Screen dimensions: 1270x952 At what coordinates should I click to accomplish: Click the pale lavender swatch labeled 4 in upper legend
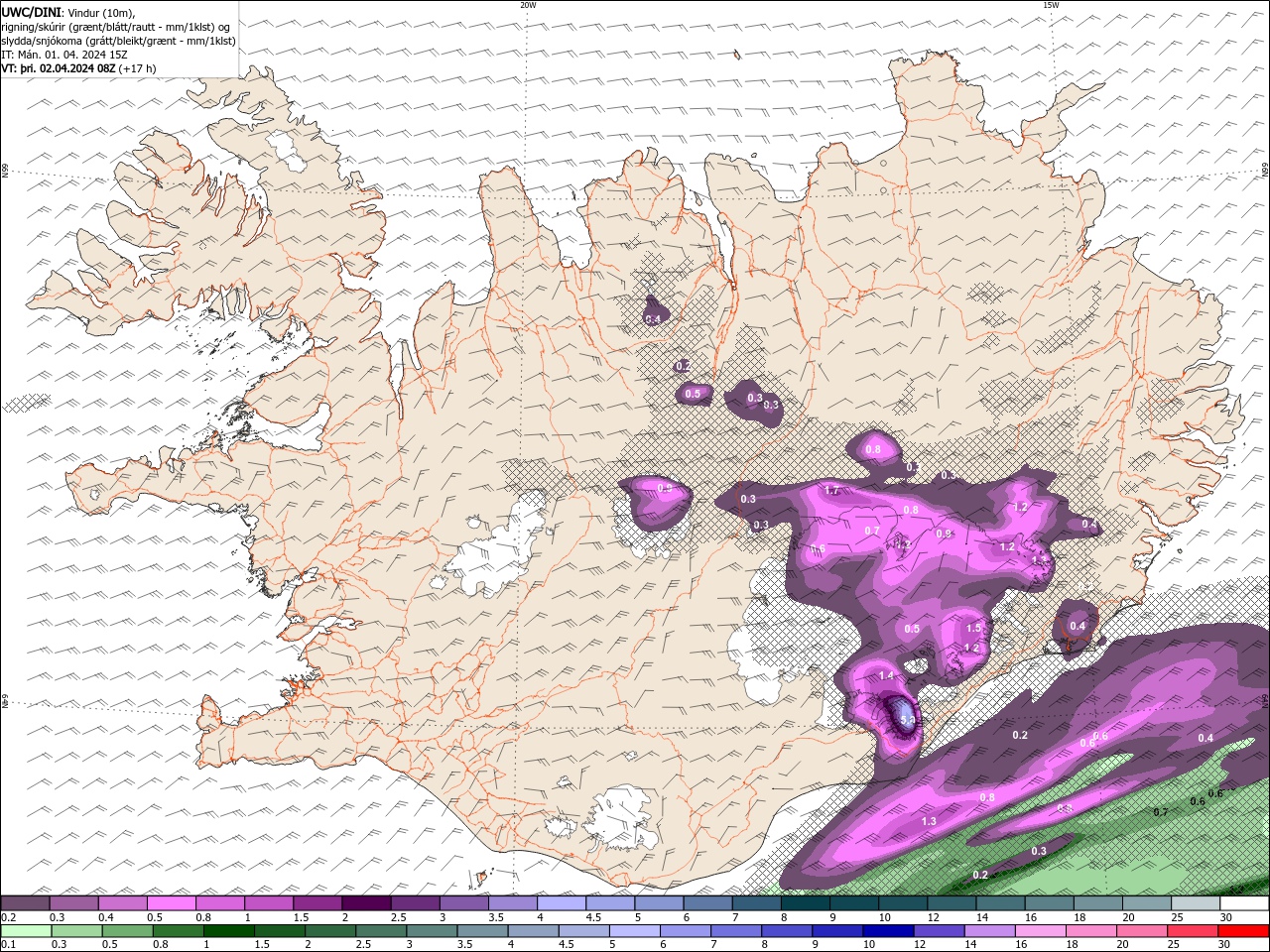click(x=561, y=903)
